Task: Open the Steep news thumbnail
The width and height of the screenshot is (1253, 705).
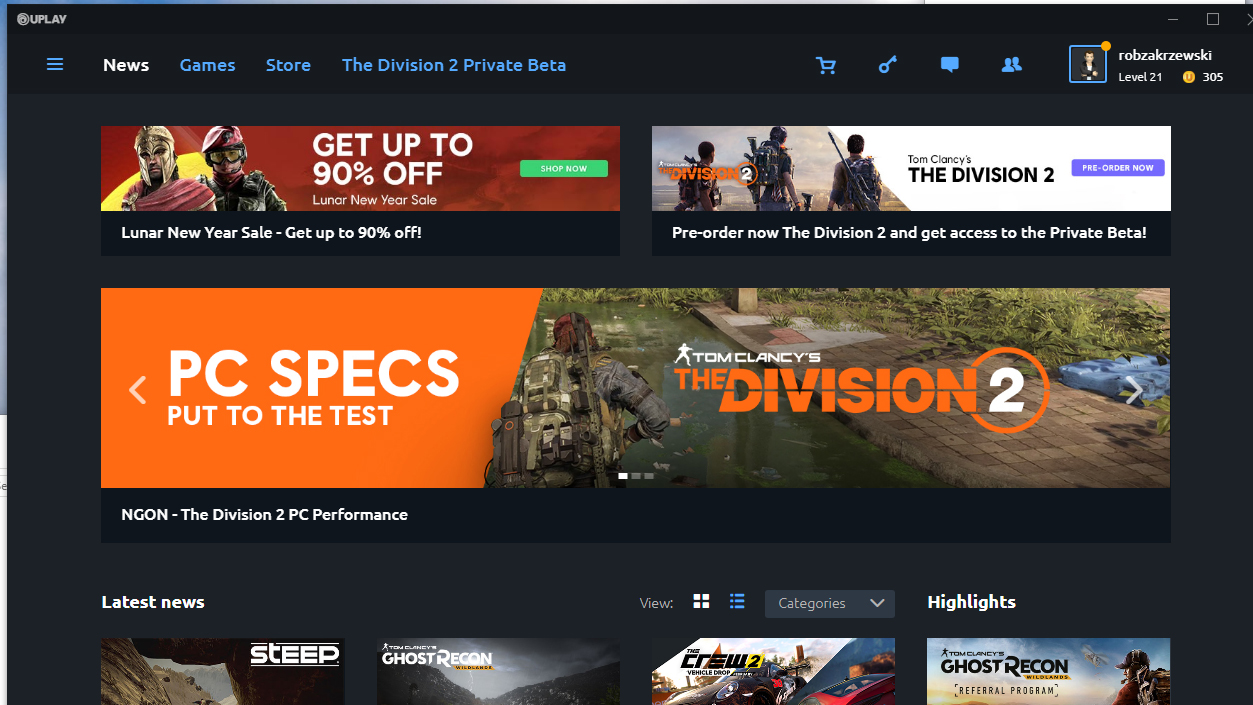Action: click(223, 671)
